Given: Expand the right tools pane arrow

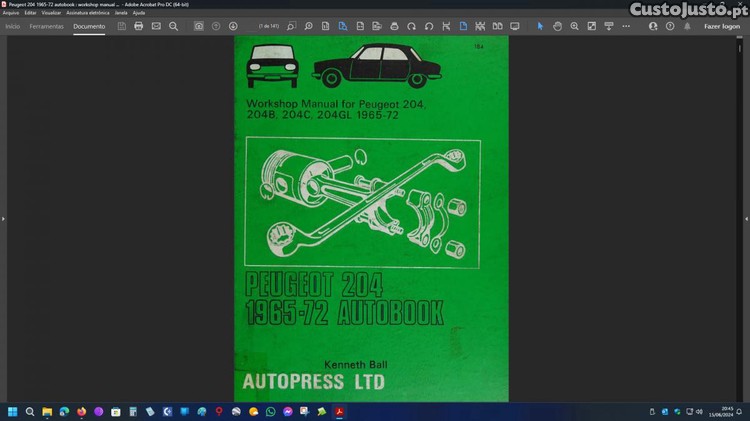Looking at the screenshot, I should coord(746,218).
